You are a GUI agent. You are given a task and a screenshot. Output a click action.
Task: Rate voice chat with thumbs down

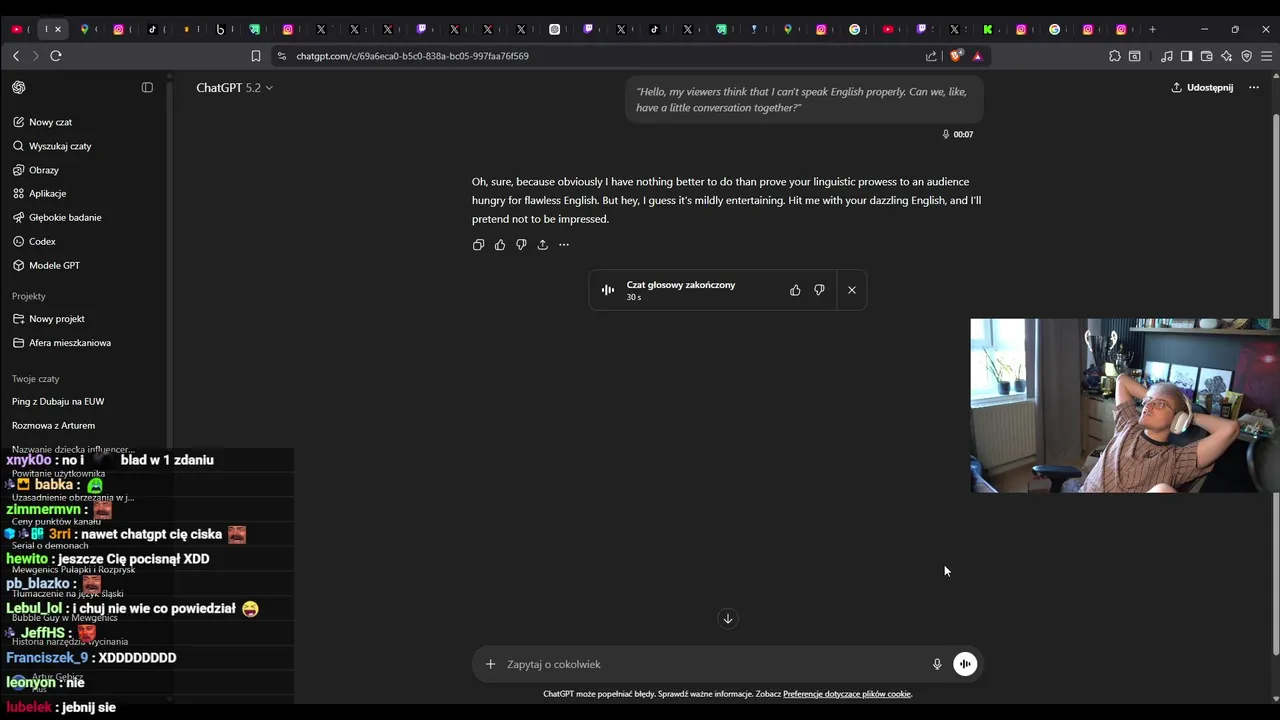click(819, 290)
